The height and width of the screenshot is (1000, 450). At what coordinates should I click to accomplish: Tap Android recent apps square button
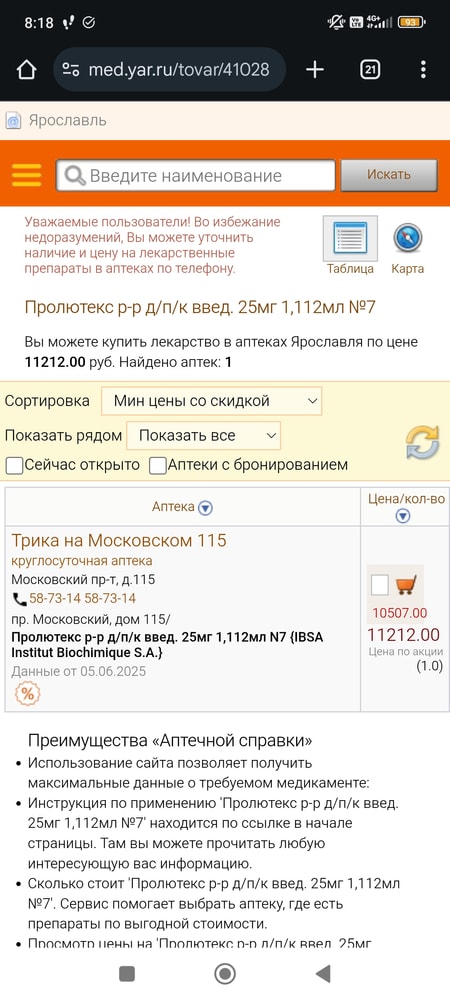(127, 974)
